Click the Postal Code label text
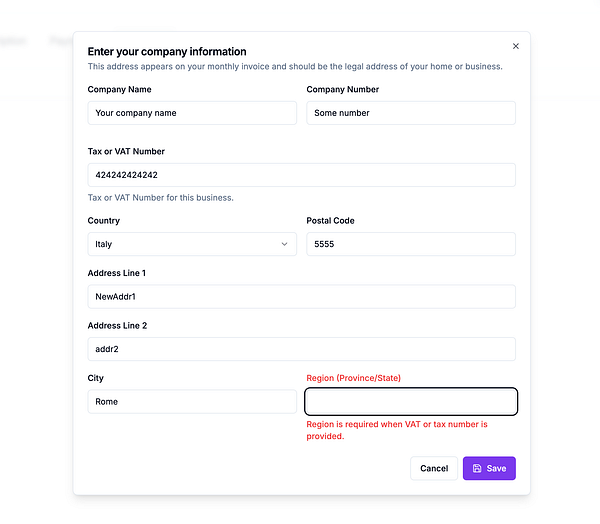Screen dimensions: 600x524 (x=330, y=221)
